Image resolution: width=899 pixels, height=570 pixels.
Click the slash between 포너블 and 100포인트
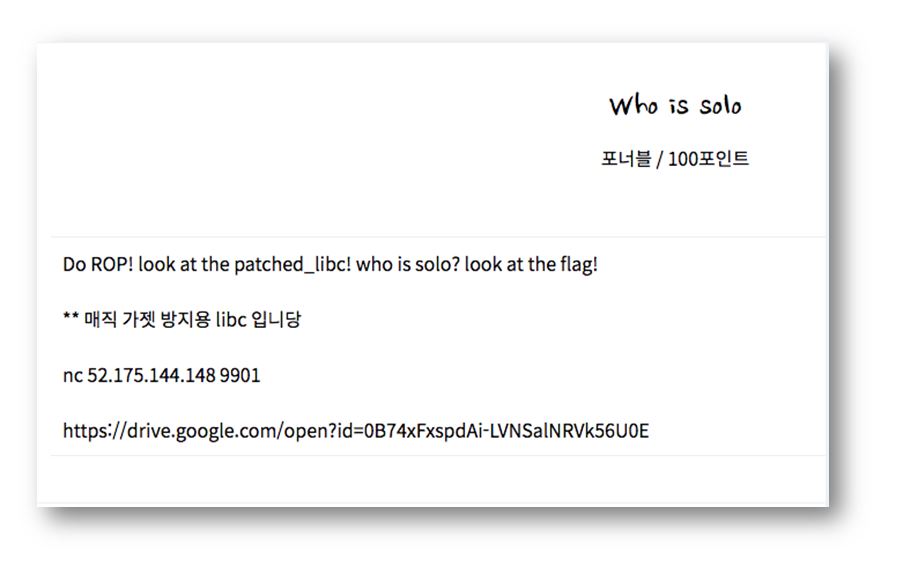click(x=659, y=159)
